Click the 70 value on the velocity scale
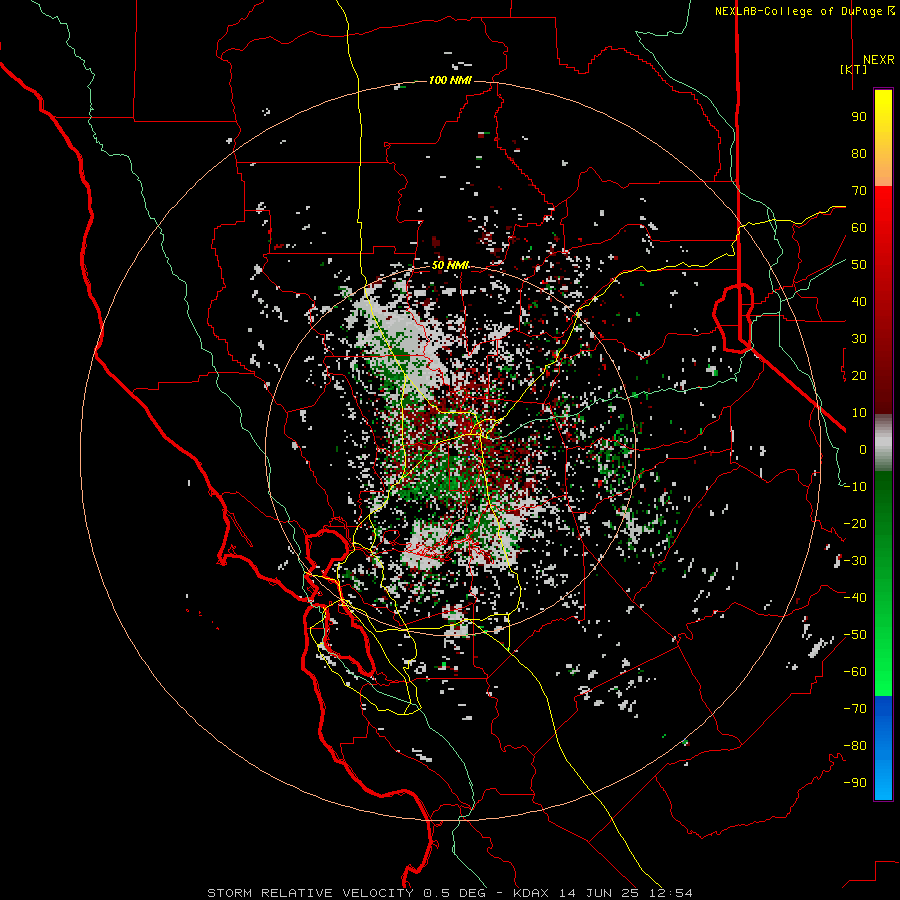This screenshot has height=900, width=900. click(859, 191)
